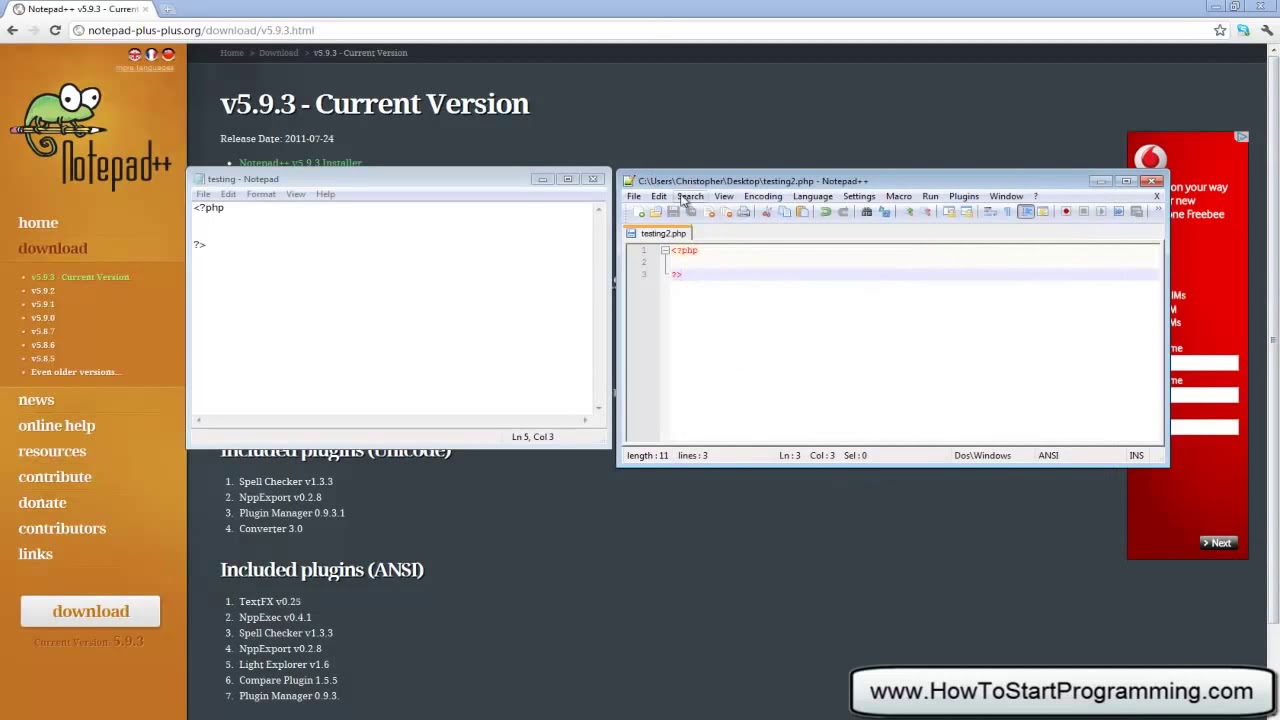Close all documents icon in Notepad++ toolbar
This screenshot has height=720, width=1280.
click(x=727, y=212)
